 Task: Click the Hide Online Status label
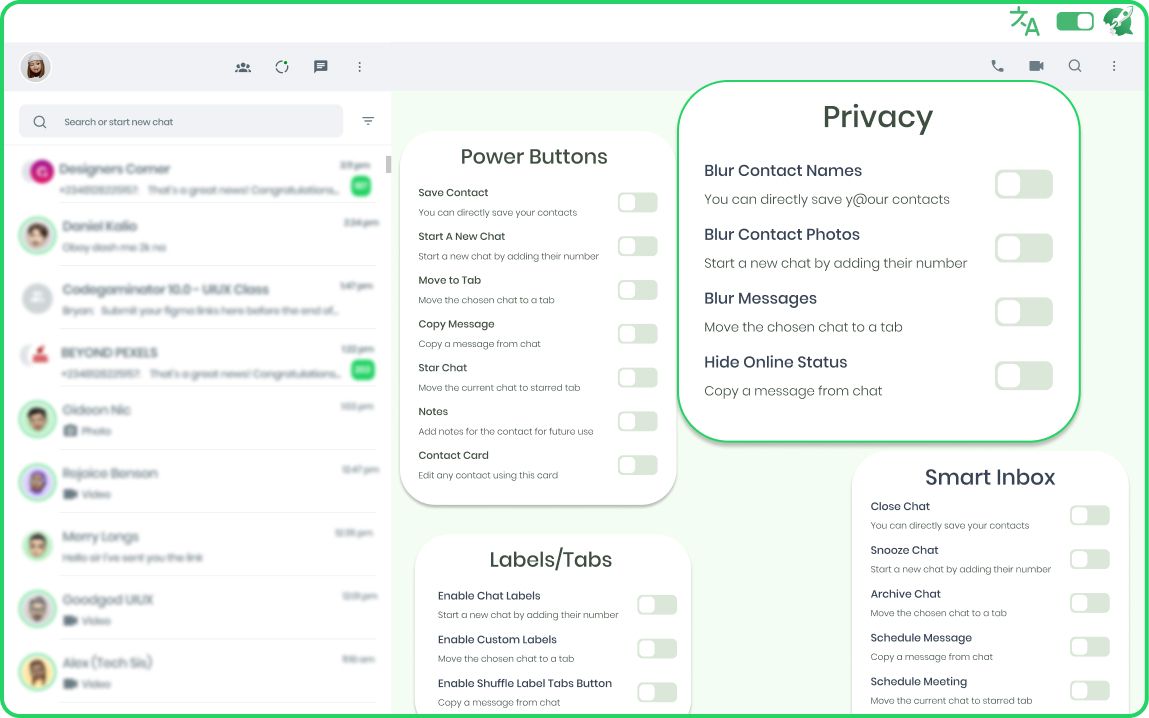pyautogui.click(x=775, y=362)
